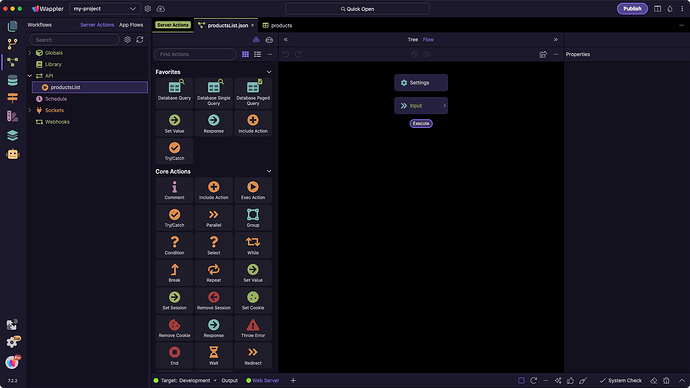Screen dimensions: 690x388
Task: Open the Output tab
Action: 229,381
